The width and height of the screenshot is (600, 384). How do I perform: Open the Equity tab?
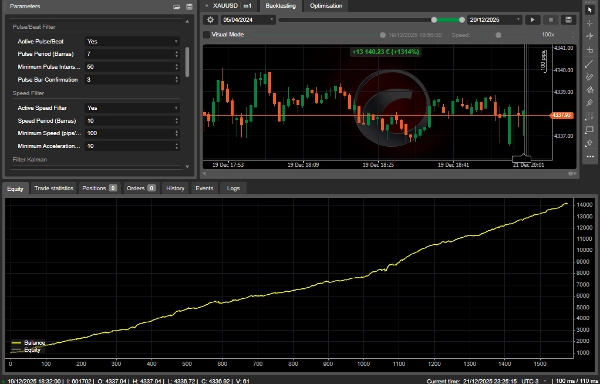pyautogui.click(x=15, y=189)
